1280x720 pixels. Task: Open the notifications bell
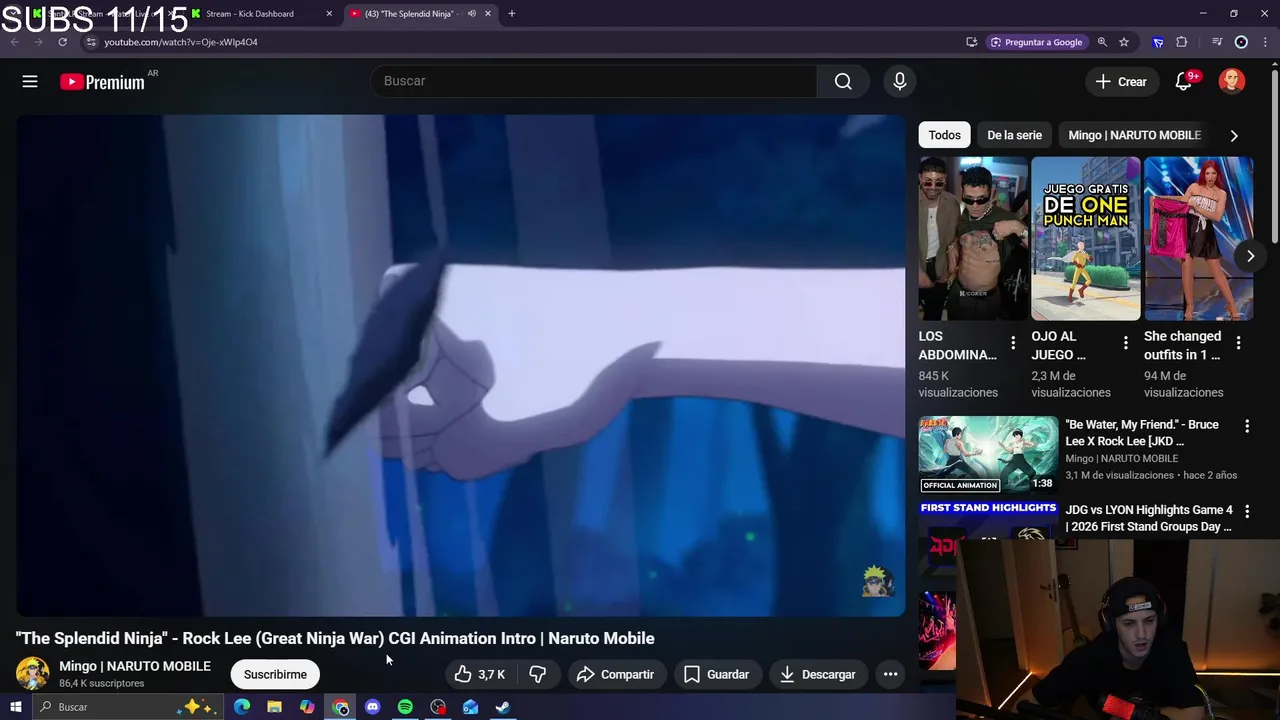(1184, 81)
